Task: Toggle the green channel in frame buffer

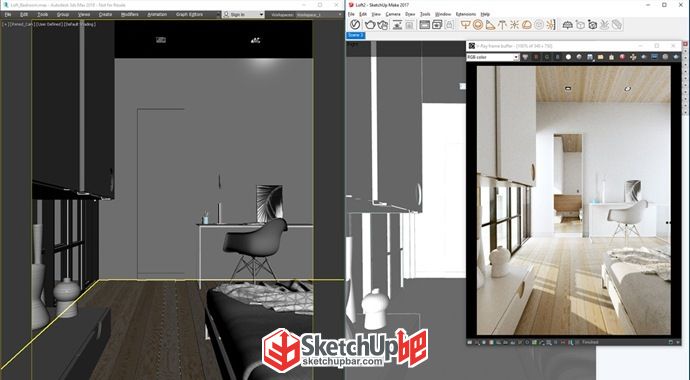Action: pyautogui.click(x=547, y=57)
